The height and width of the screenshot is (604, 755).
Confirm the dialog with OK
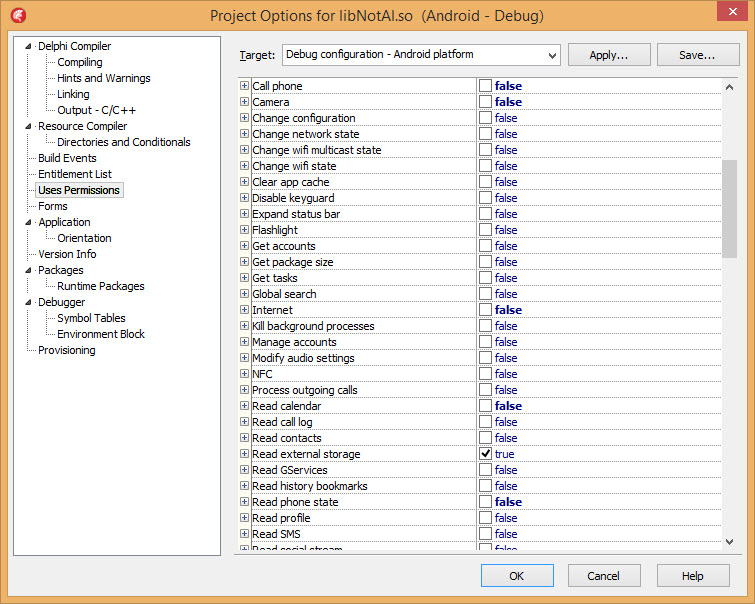coord(517,576)
